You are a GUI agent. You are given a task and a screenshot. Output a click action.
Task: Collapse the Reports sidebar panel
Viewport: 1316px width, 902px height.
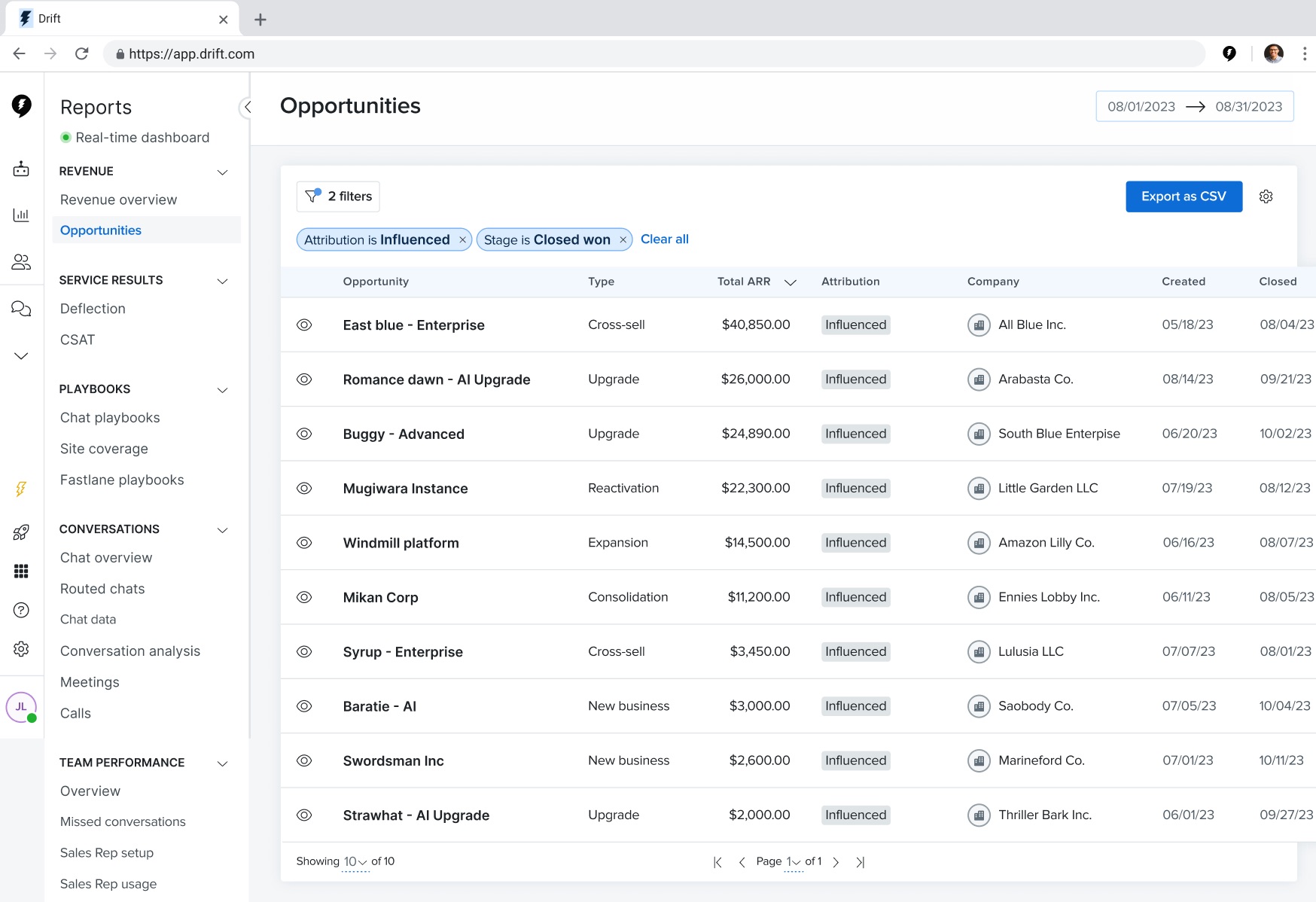246,107
